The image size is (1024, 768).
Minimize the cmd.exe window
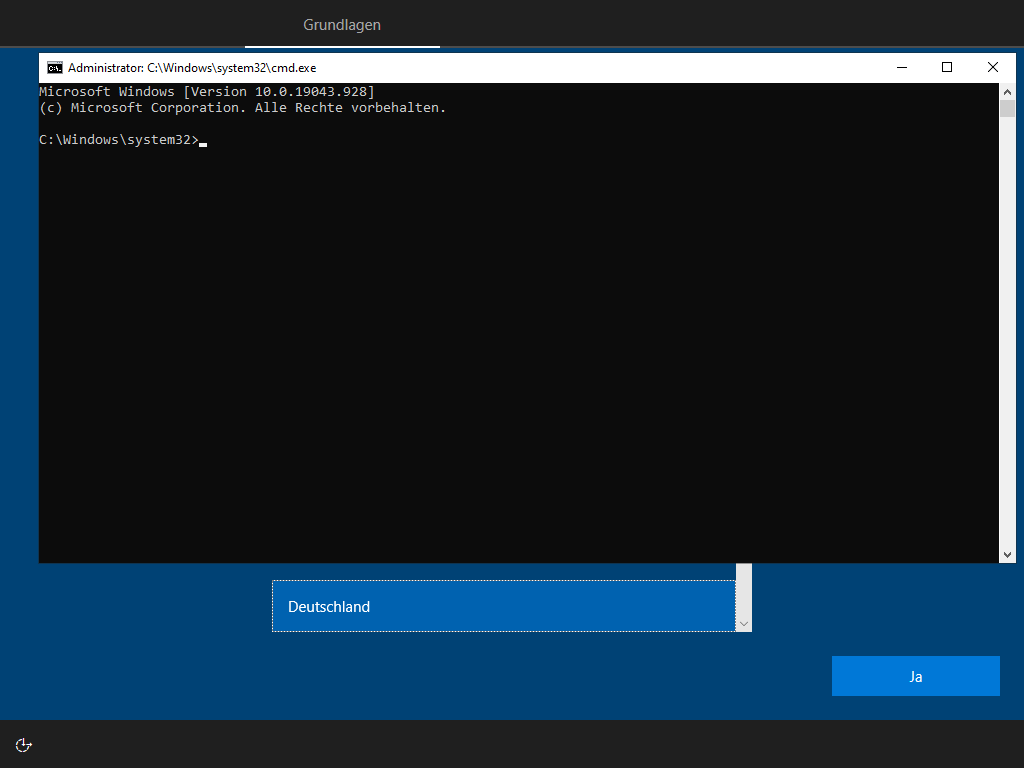pyautogui.click(x=902, y=67)
